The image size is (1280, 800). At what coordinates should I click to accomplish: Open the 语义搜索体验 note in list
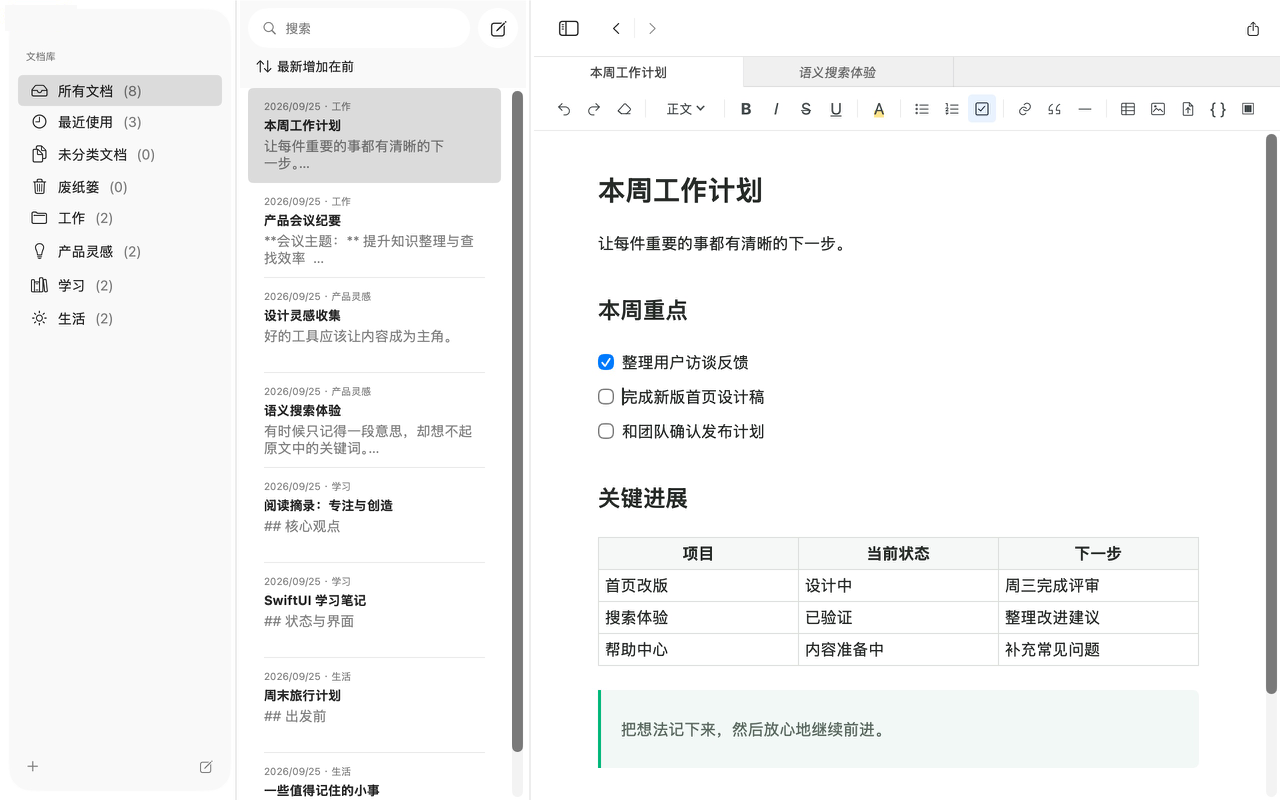(x=374, y=420)
